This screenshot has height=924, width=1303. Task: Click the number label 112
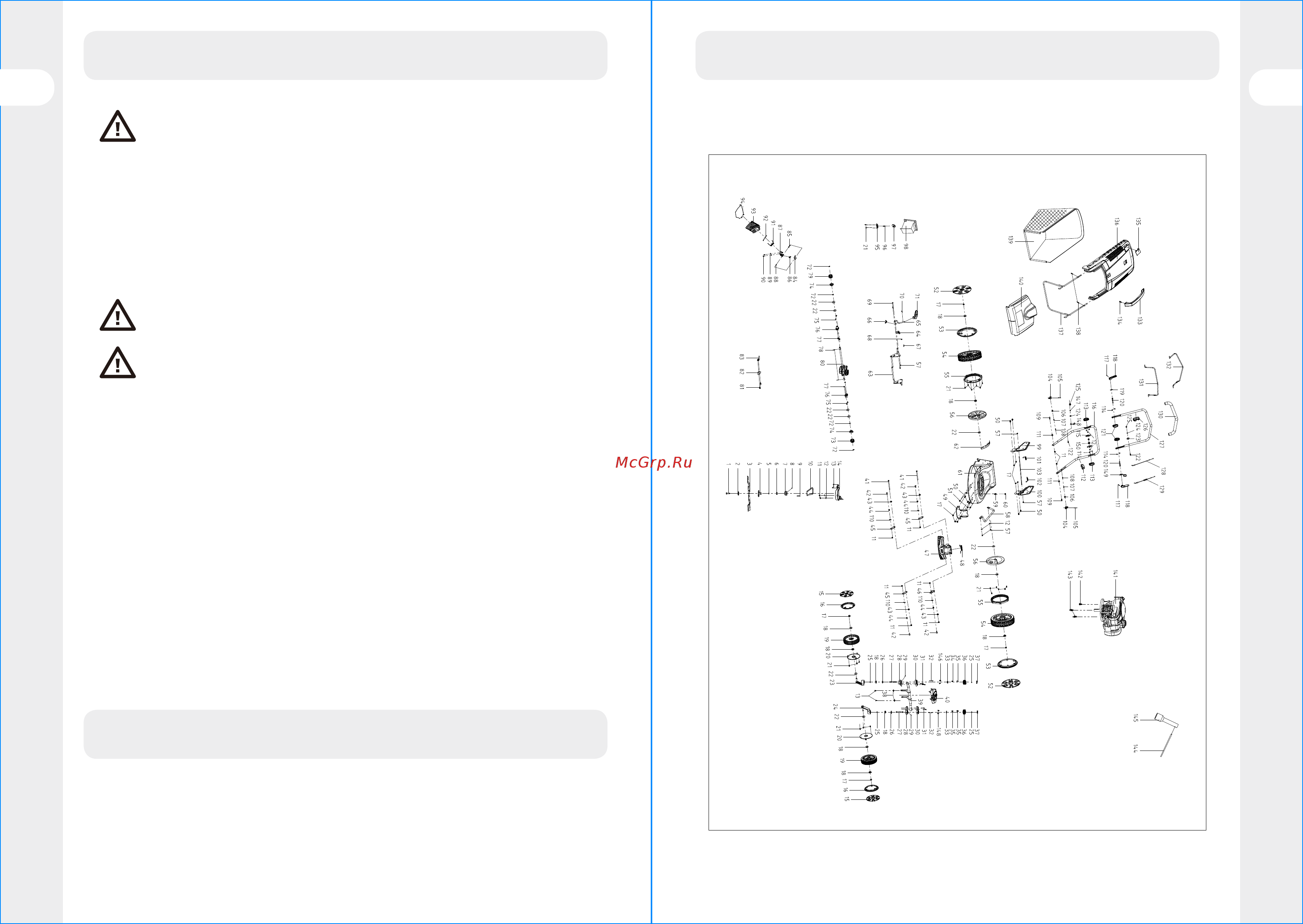(x=1083, y=477)
